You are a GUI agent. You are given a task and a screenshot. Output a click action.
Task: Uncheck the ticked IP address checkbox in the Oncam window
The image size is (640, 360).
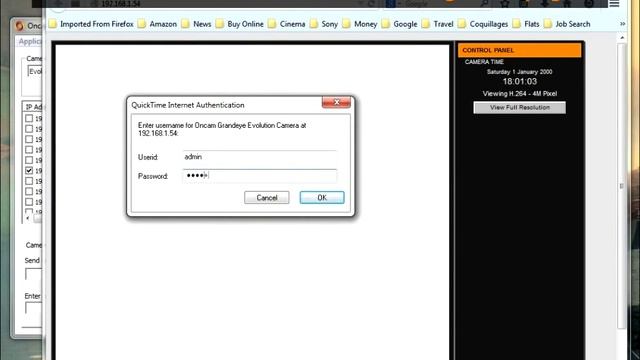click(29, 170)
